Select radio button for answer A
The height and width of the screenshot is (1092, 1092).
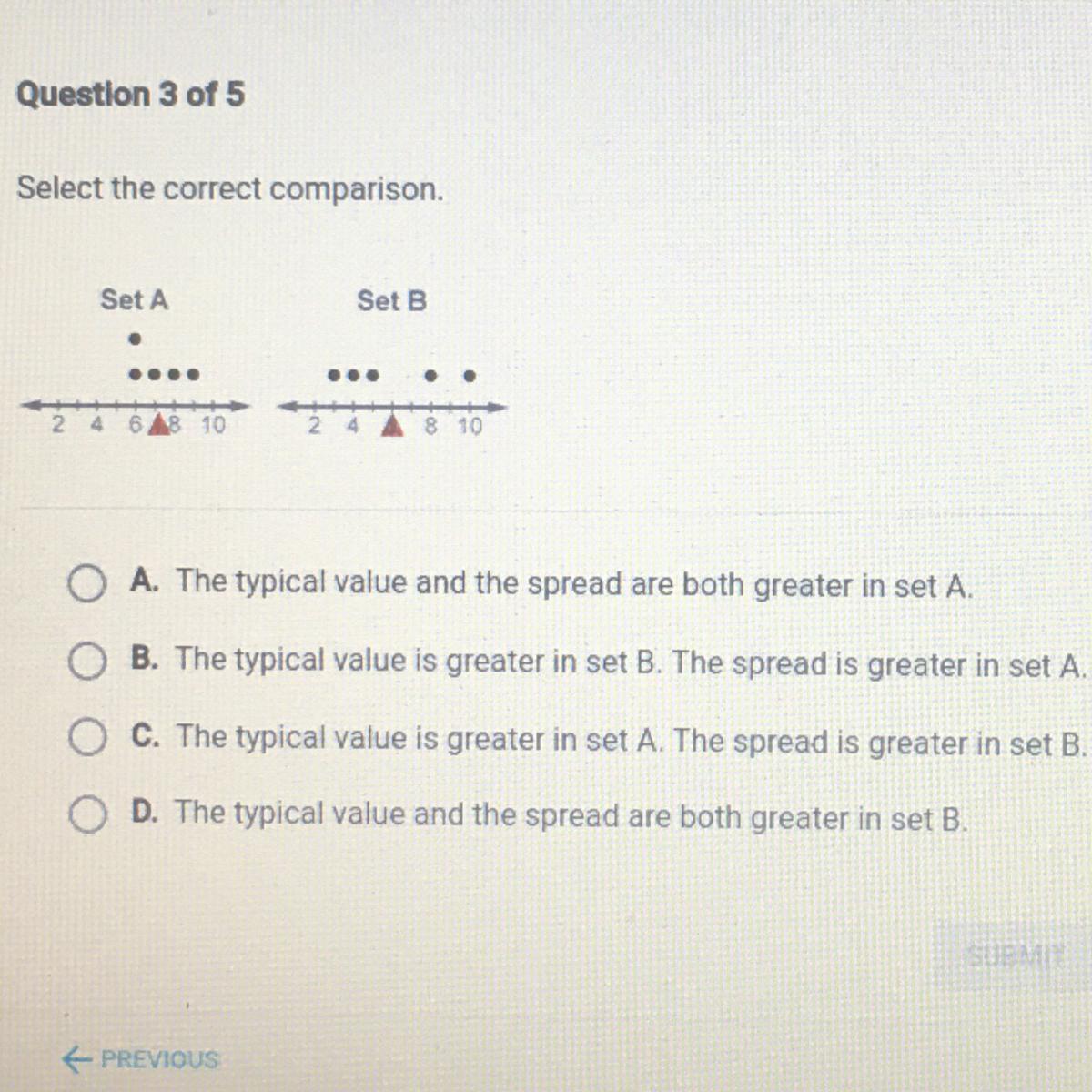[86, 584]
